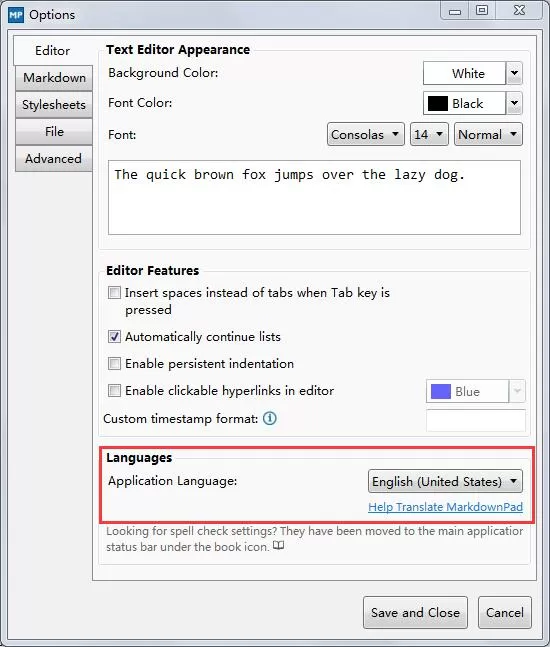
Task: Click the Cancel button
Action: pyautogui.click(x=505, y=612)
